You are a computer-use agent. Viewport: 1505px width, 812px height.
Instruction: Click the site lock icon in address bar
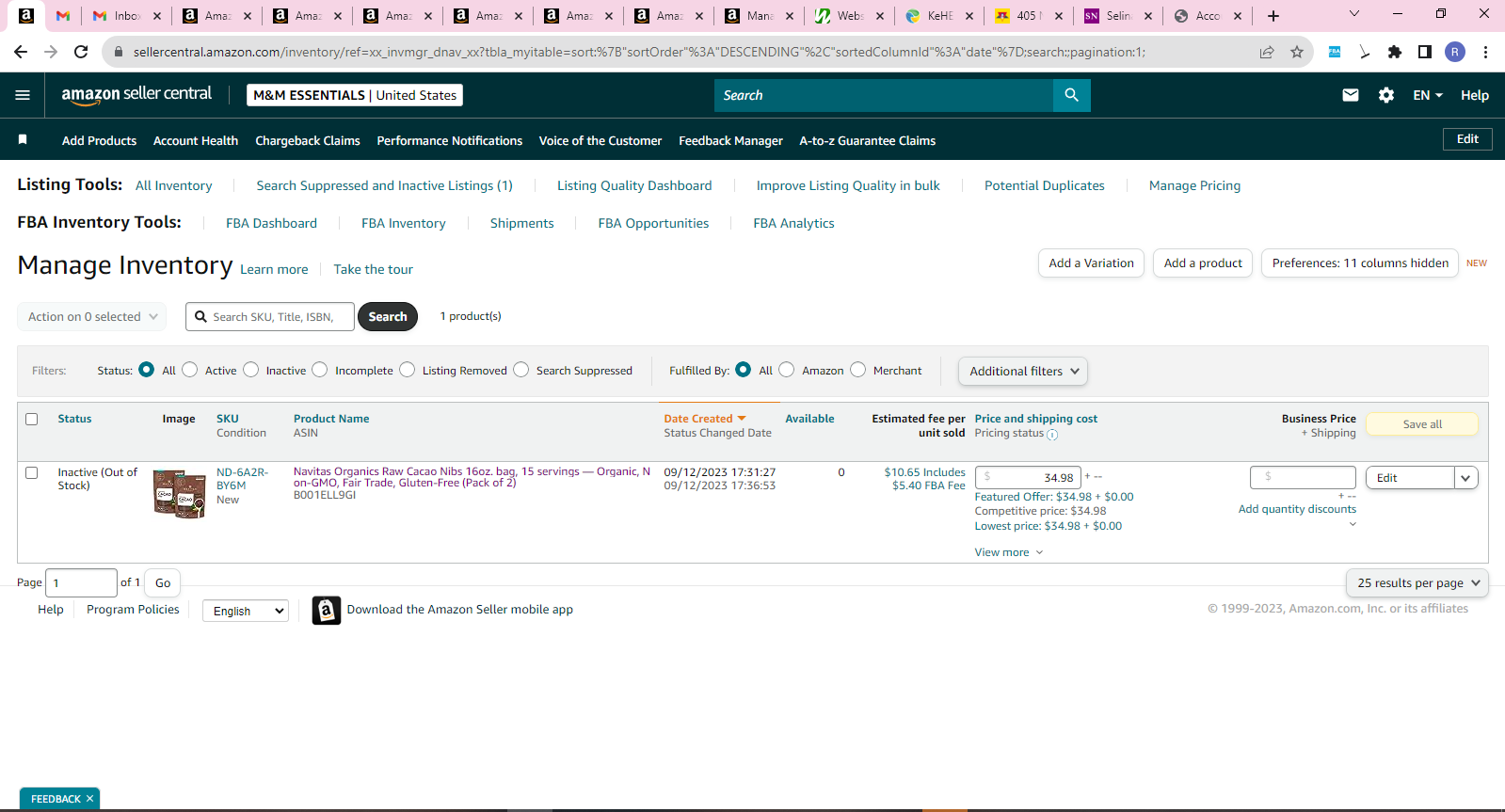(119, 52)
